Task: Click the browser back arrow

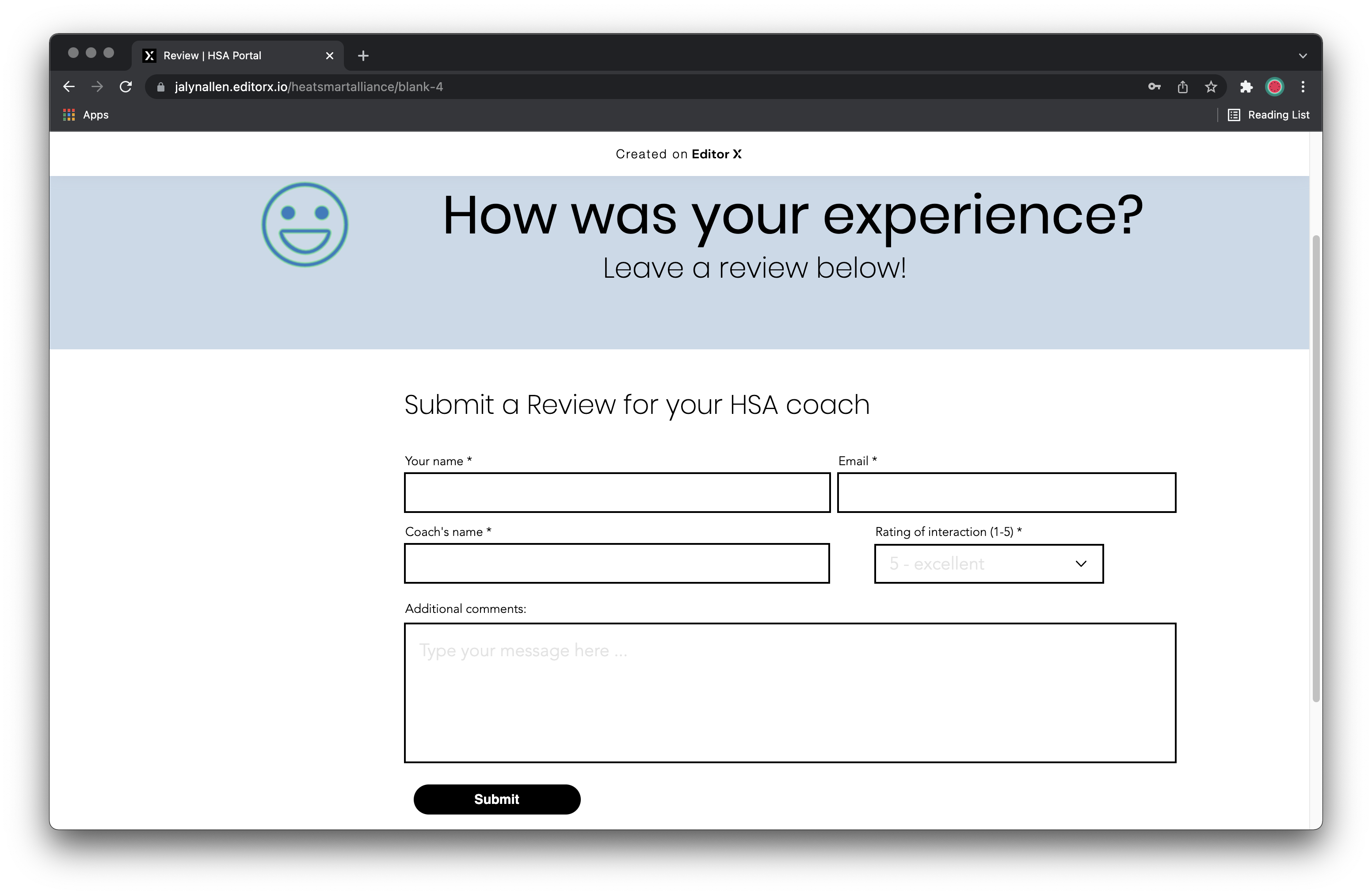Action: [x=69, y=87]
